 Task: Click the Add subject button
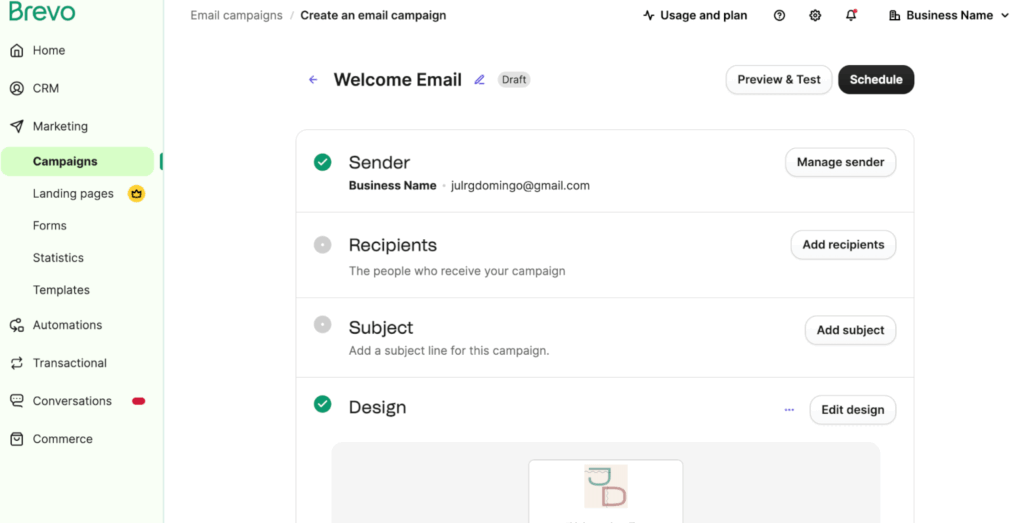tap(850, 330)
